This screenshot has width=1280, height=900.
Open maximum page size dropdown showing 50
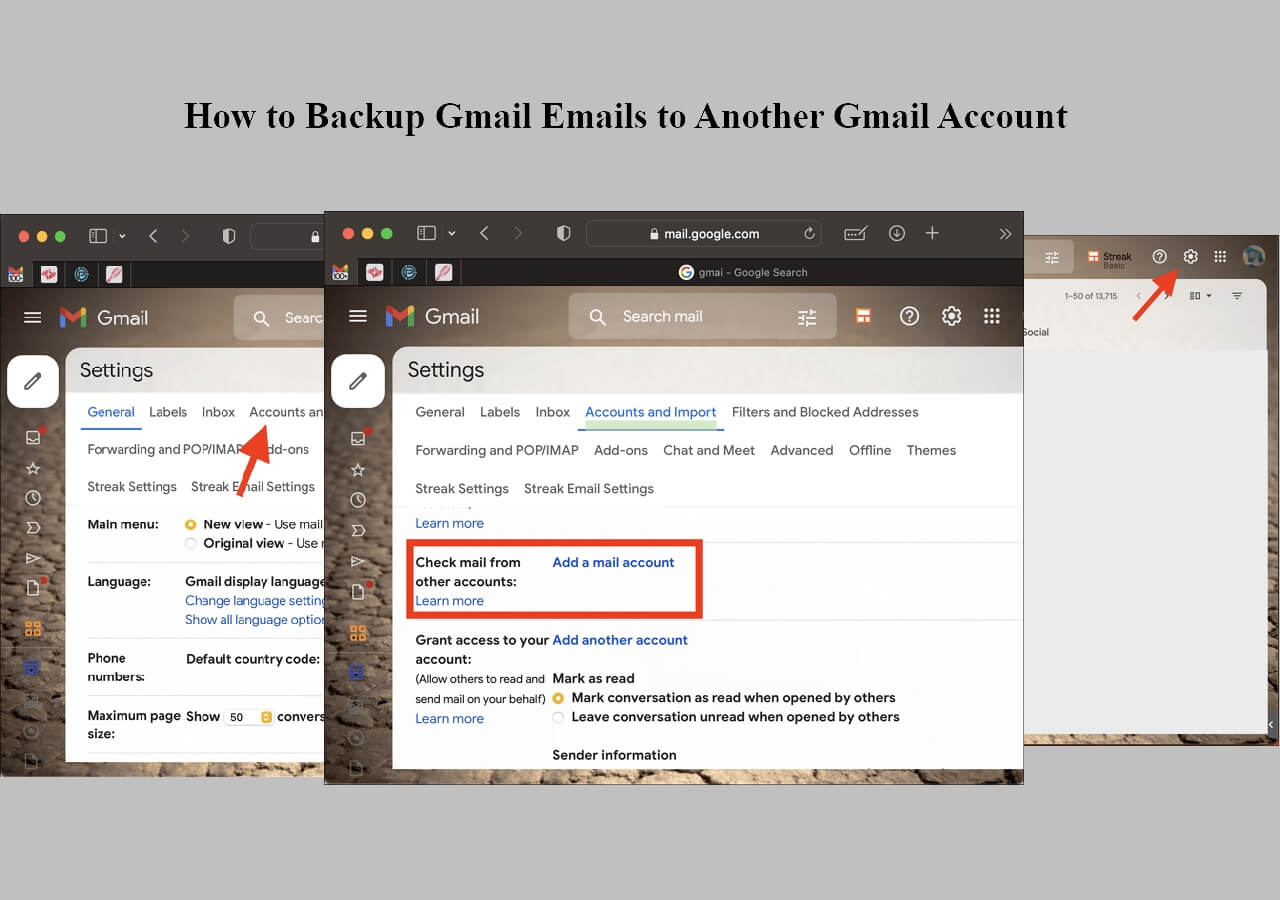tap(249, 717)
